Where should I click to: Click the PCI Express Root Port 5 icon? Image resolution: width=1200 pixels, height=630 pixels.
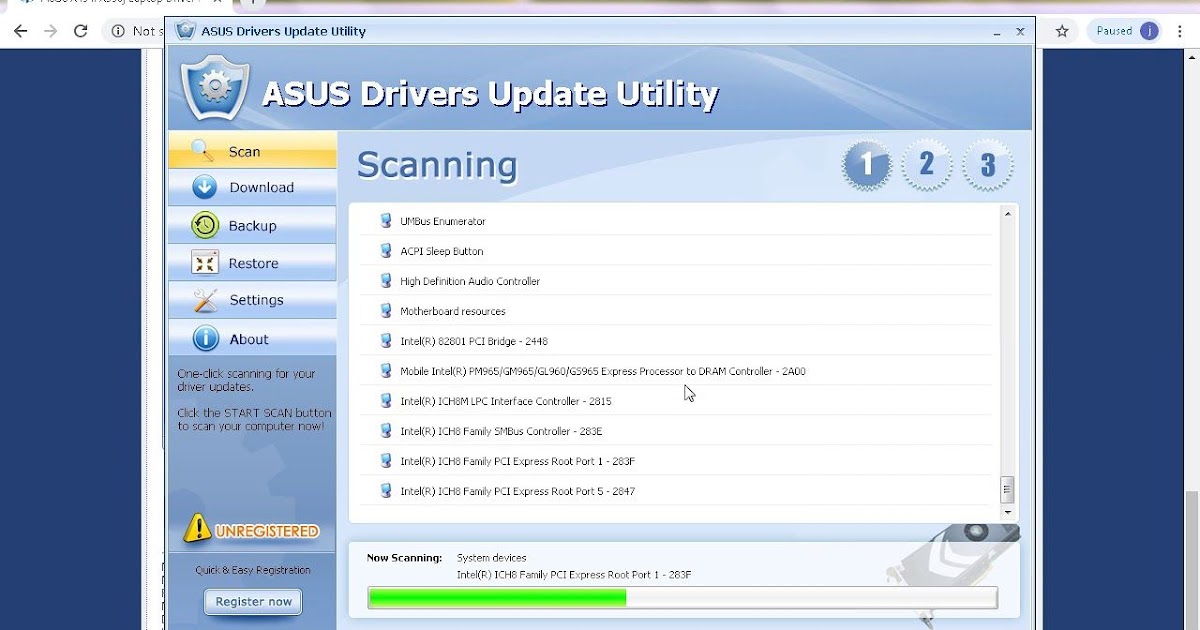tap(386, 491)
